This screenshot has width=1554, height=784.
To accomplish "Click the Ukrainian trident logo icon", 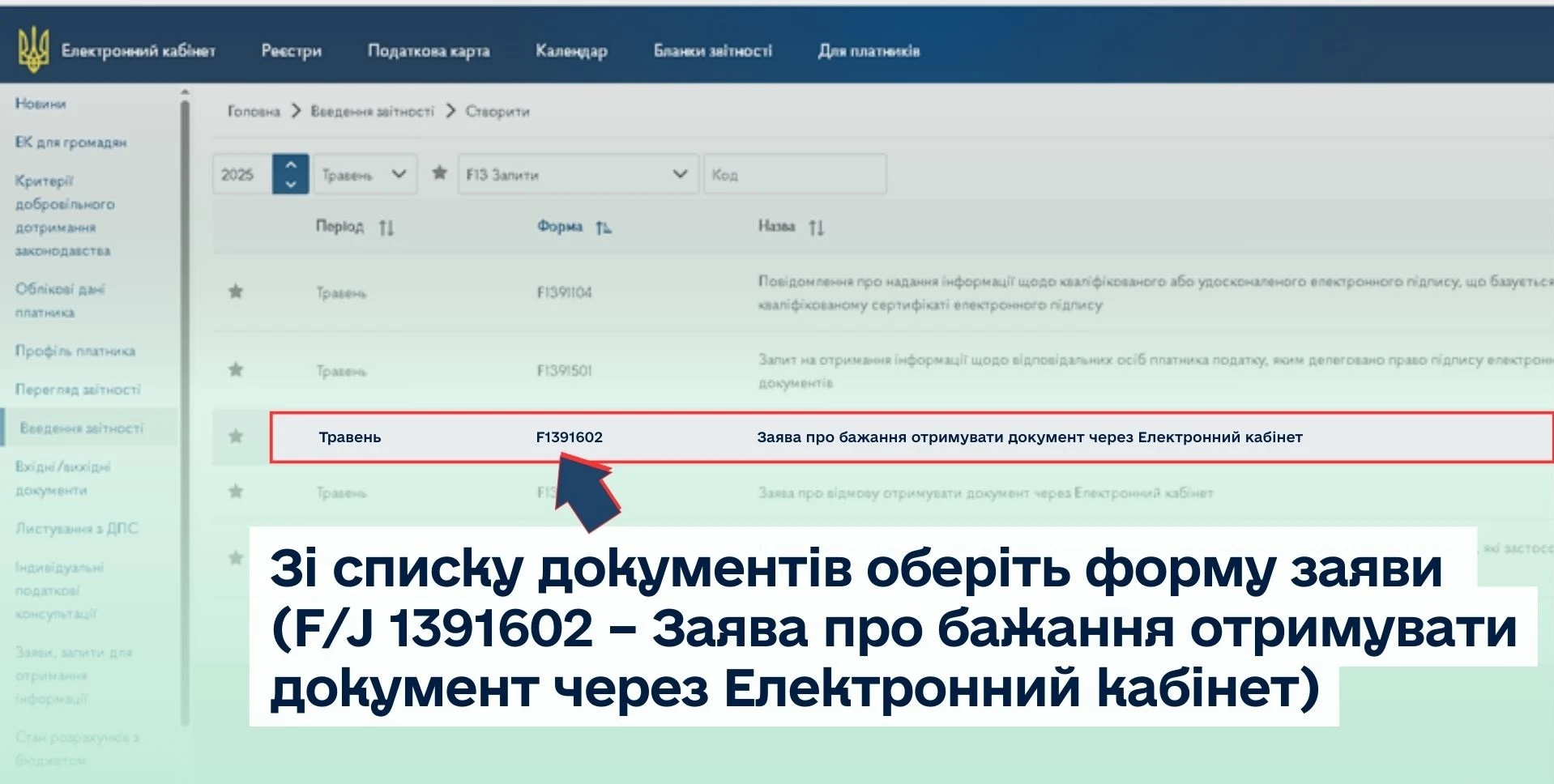I will click(33, 50).
